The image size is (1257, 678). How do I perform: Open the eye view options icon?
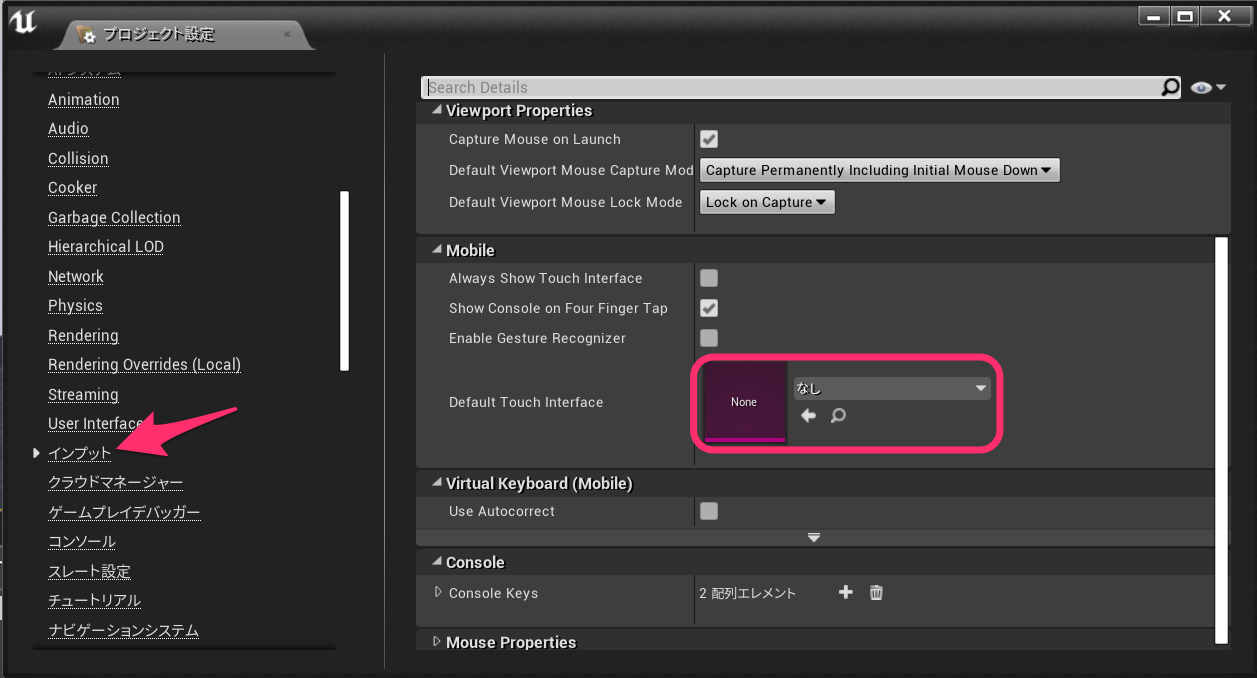click(1208, 88)
